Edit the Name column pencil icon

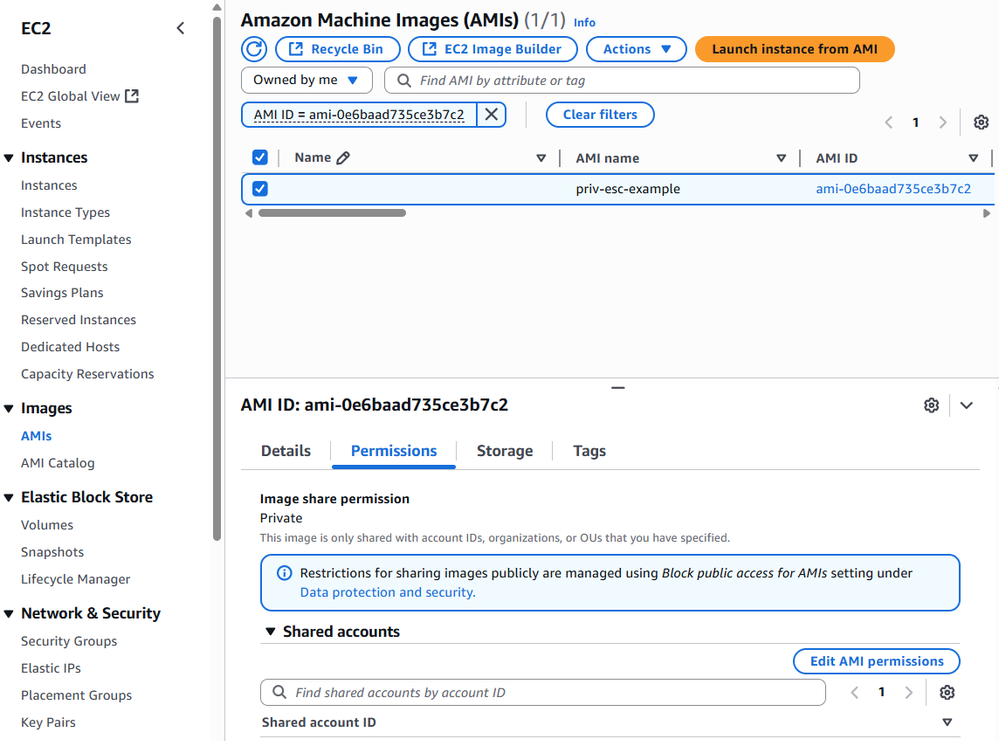pyautogui.click(x=343, y=158)
